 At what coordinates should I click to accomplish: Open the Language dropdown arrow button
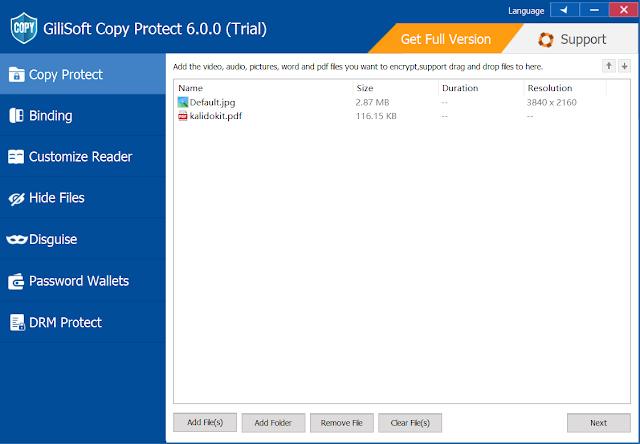(x=564, y=10)
